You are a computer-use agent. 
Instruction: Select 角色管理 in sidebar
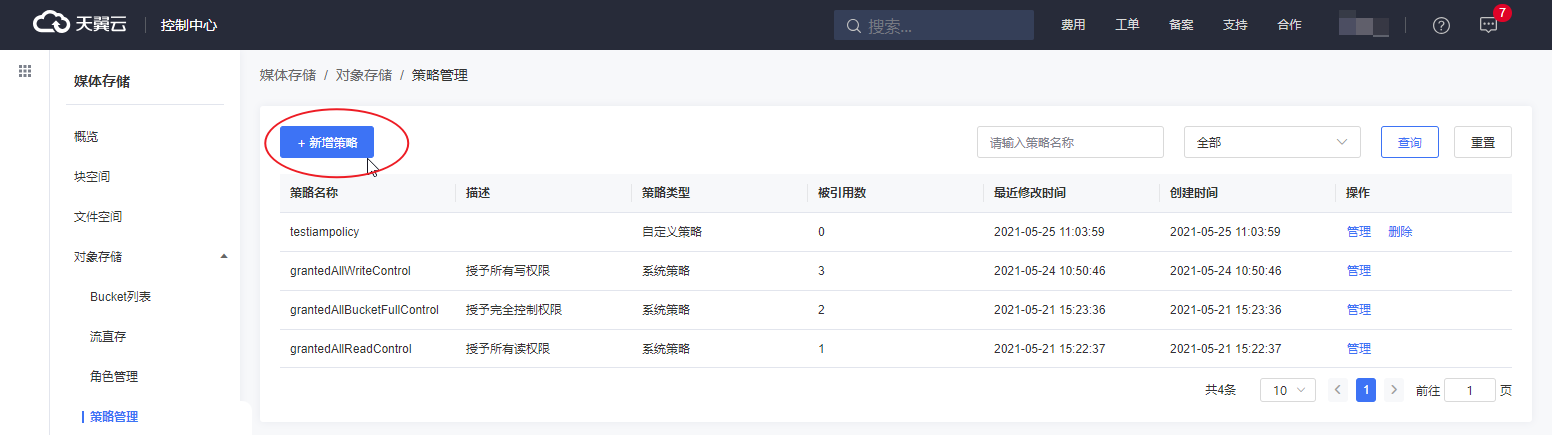click(114, 377)
